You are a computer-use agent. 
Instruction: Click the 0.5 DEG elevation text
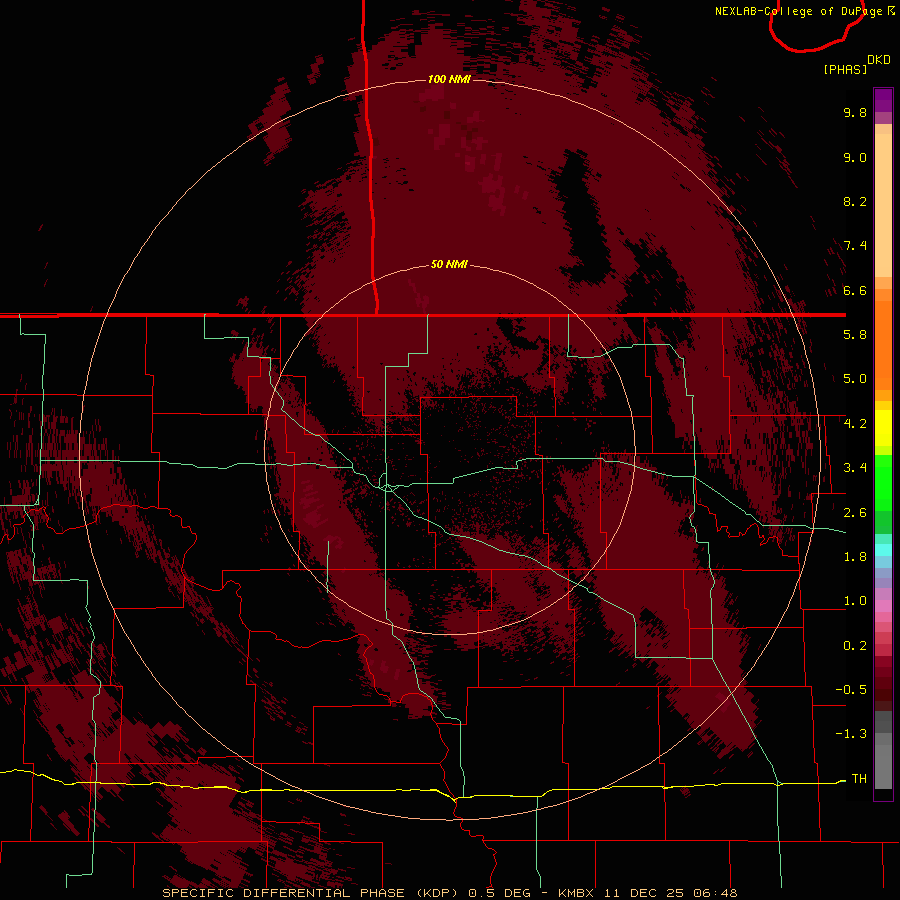coord(498,893)
